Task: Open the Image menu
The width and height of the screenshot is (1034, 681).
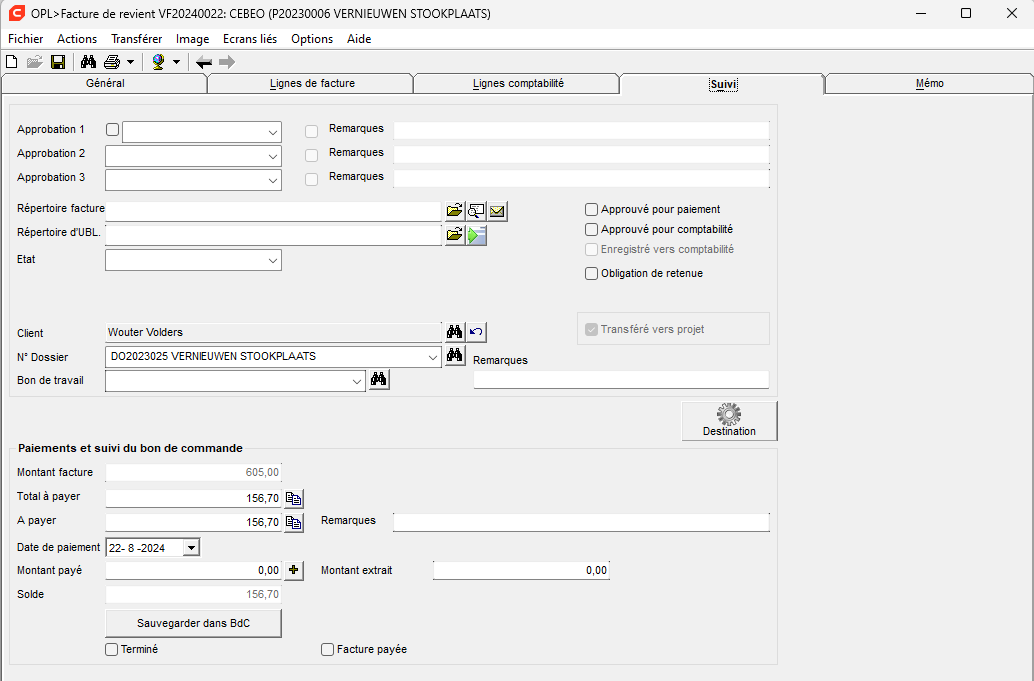Action: click(x=193, y=39)
